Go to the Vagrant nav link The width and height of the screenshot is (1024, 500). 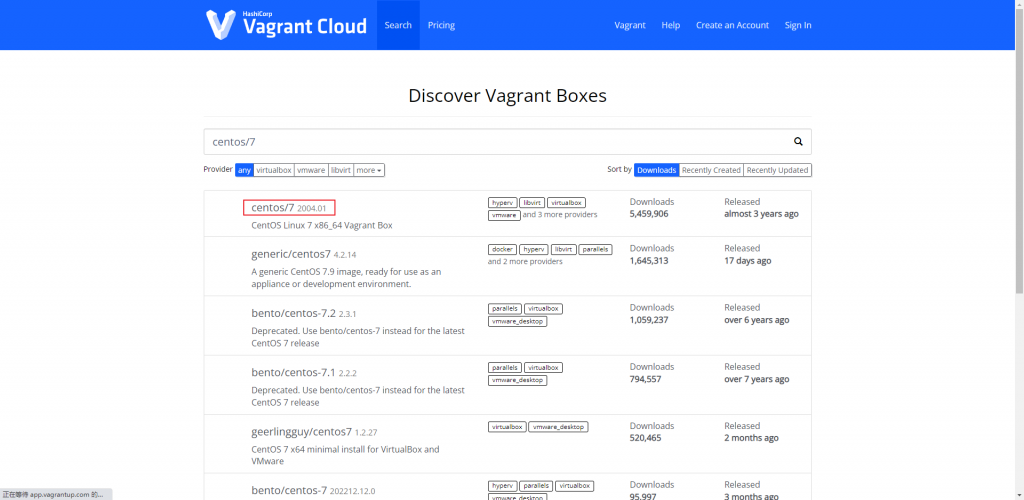coord(630,25)
